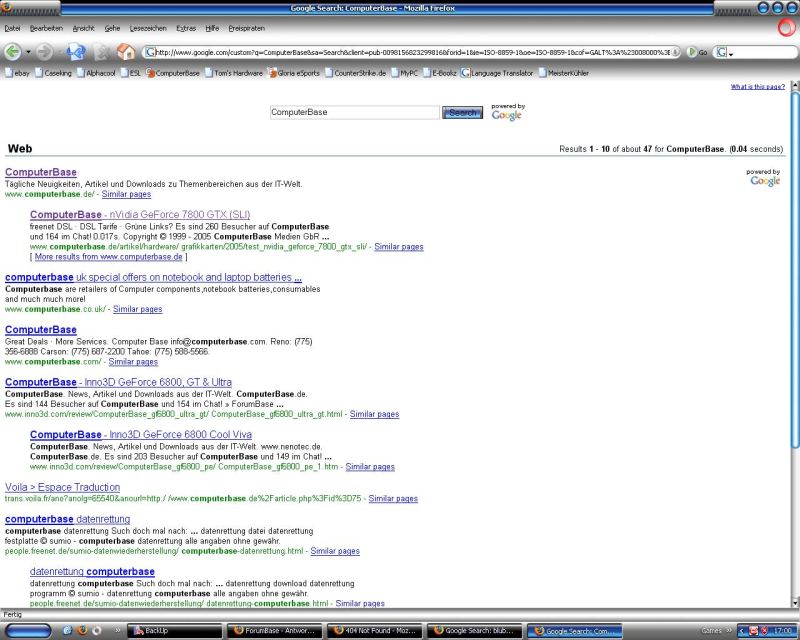This screenshot has width=800, height=640.
Task: Open the ComputerBase bookmark in the bookmarks toolbar
Action: pos(173,73)
